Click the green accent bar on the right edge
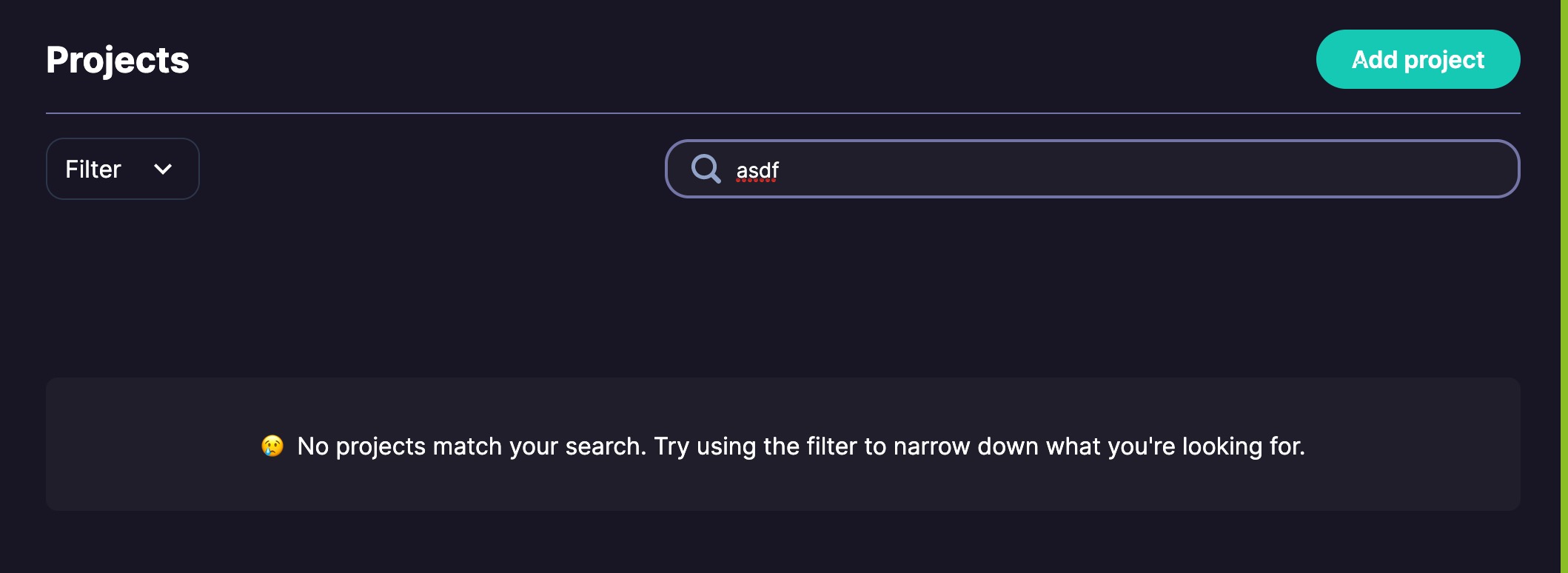1568x573 pixels. 1564,286
